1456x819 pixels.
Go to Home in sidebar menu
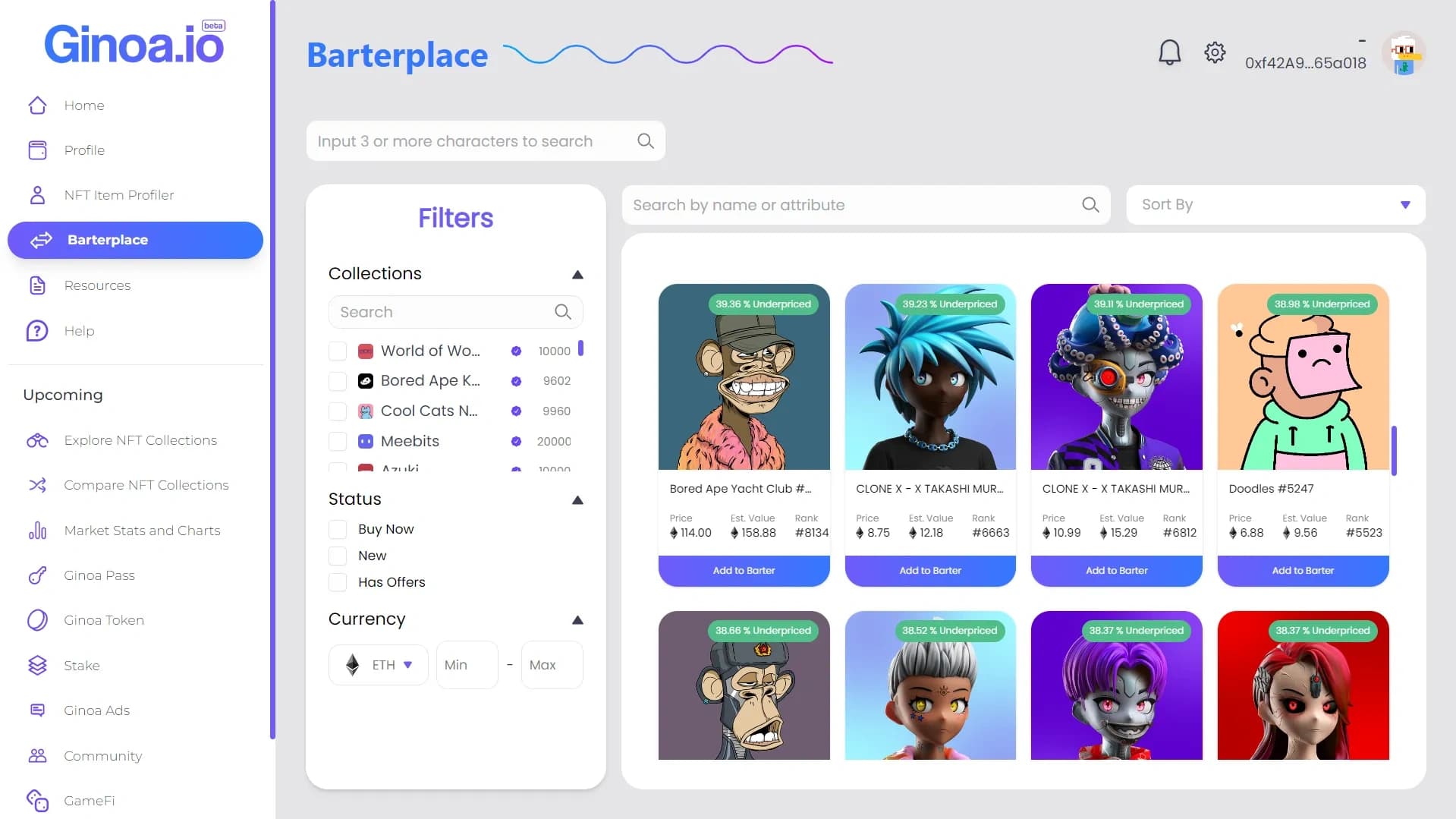[x=84, y=106]
